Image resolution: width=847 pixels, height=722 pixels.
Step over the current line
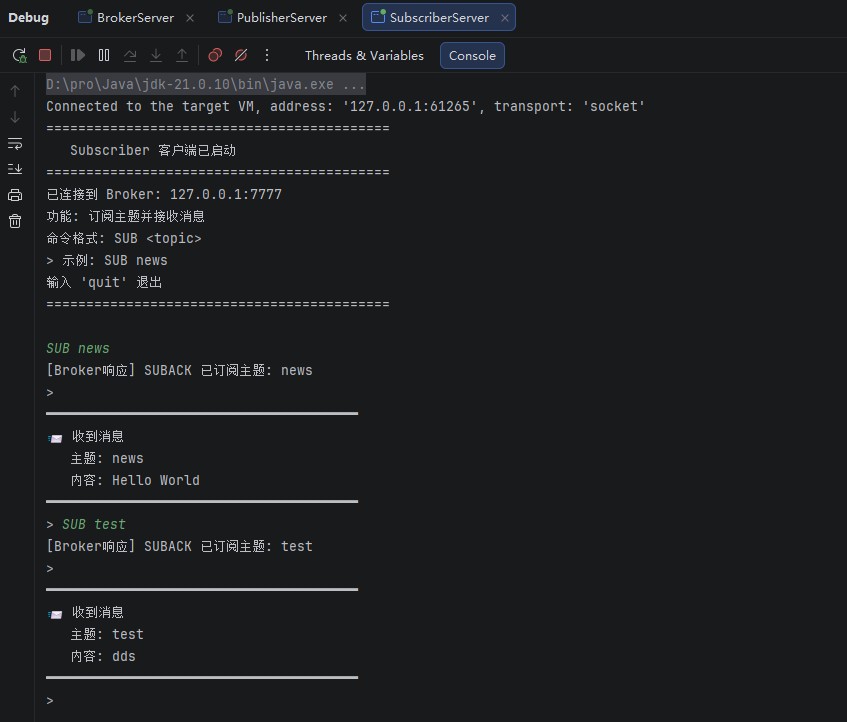tap(130, 55)
